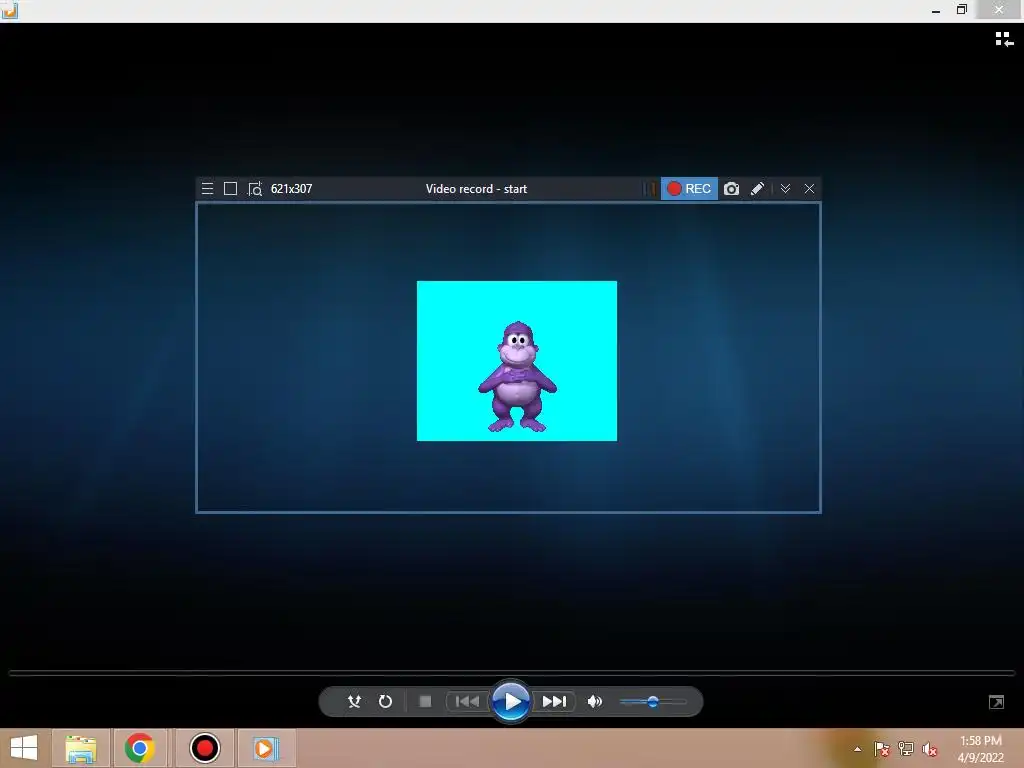Image resolution: width=1024 pixels, height=768 pixels.
Task: Open Windows Media Player taskbar icon
Action: pyautogui.click(x=266, y=748)
